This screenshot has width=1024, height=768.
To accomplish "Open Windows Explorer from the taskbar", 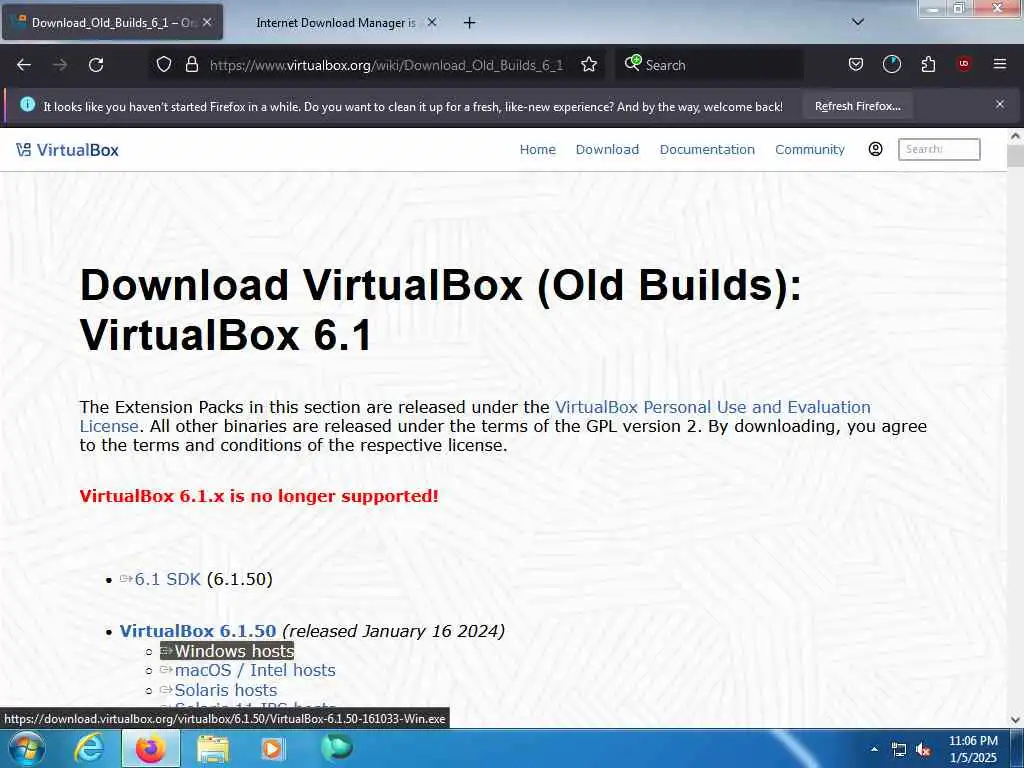I will (213, 748).
